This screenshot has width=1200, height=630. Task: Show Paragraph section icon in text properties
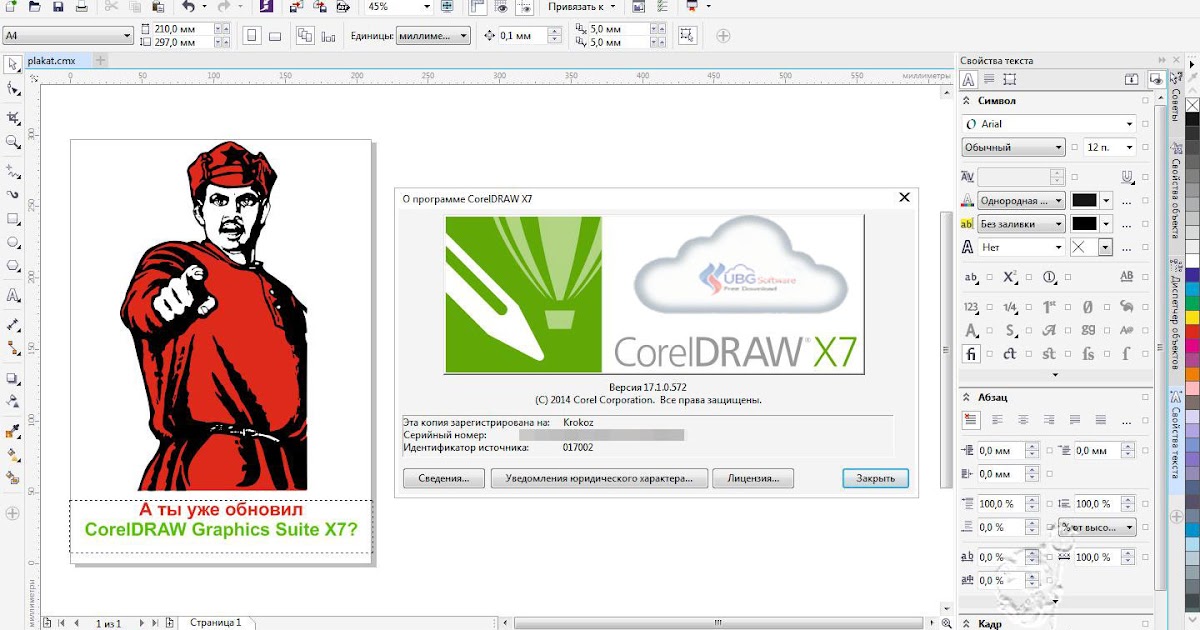988,79
